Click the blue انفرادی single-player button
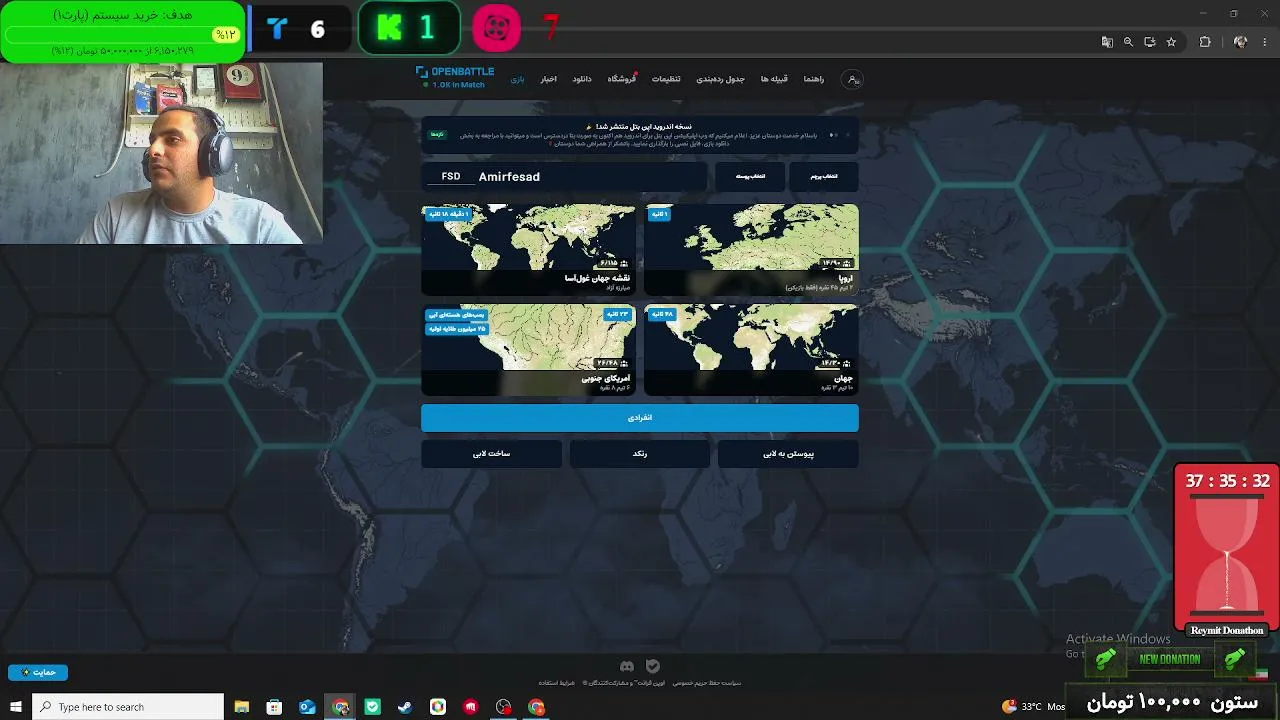The height and width of the screenshot is (720, 1280). tap(640, 418)
